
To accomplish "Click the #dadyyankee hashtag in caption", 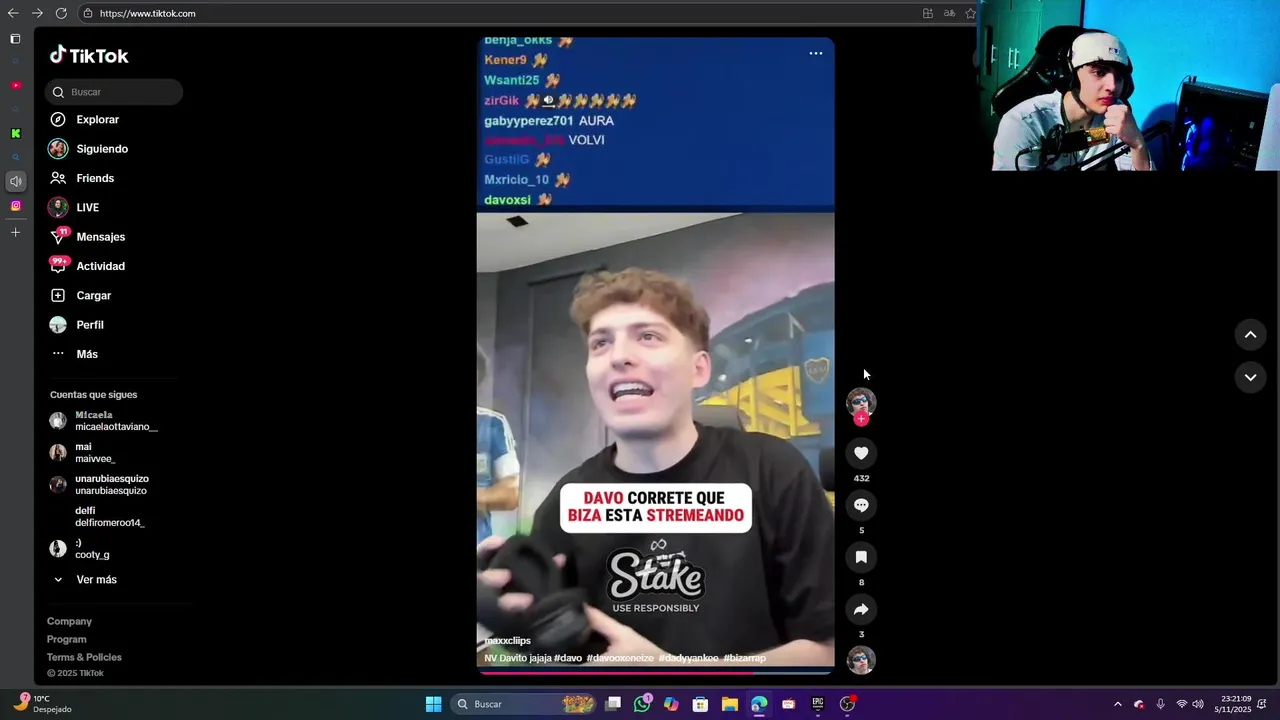I will click(x=688, y=658).
